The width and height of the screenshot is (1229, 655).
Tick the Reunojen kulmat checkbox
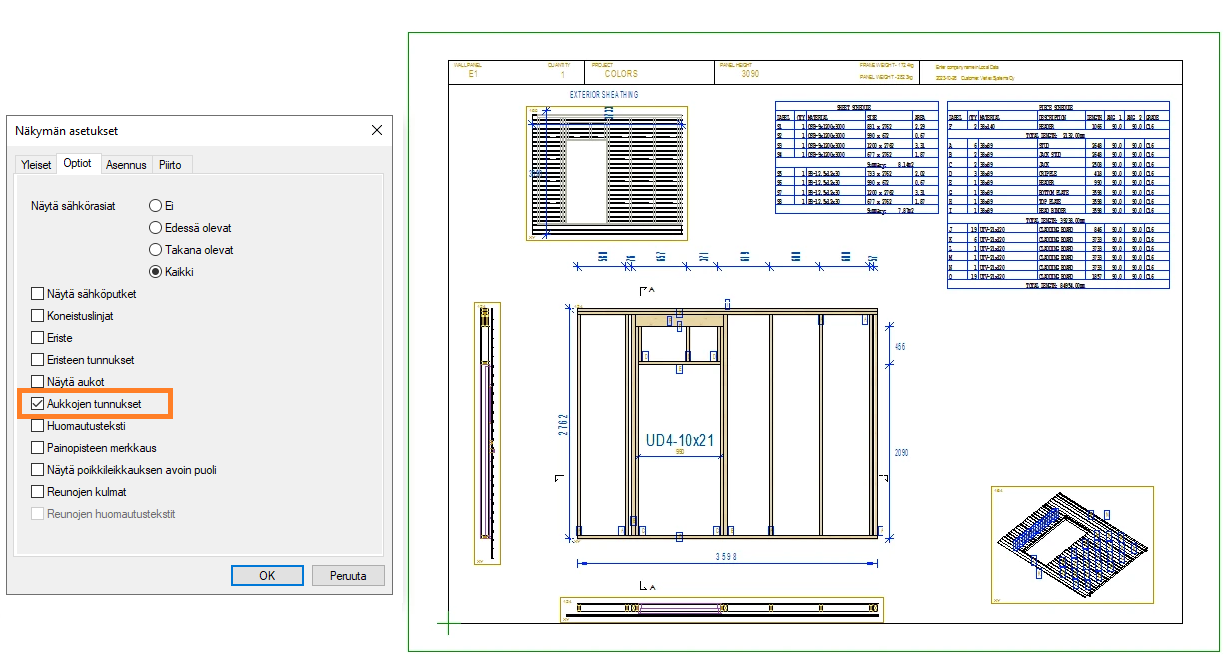(x=38, y=492)
